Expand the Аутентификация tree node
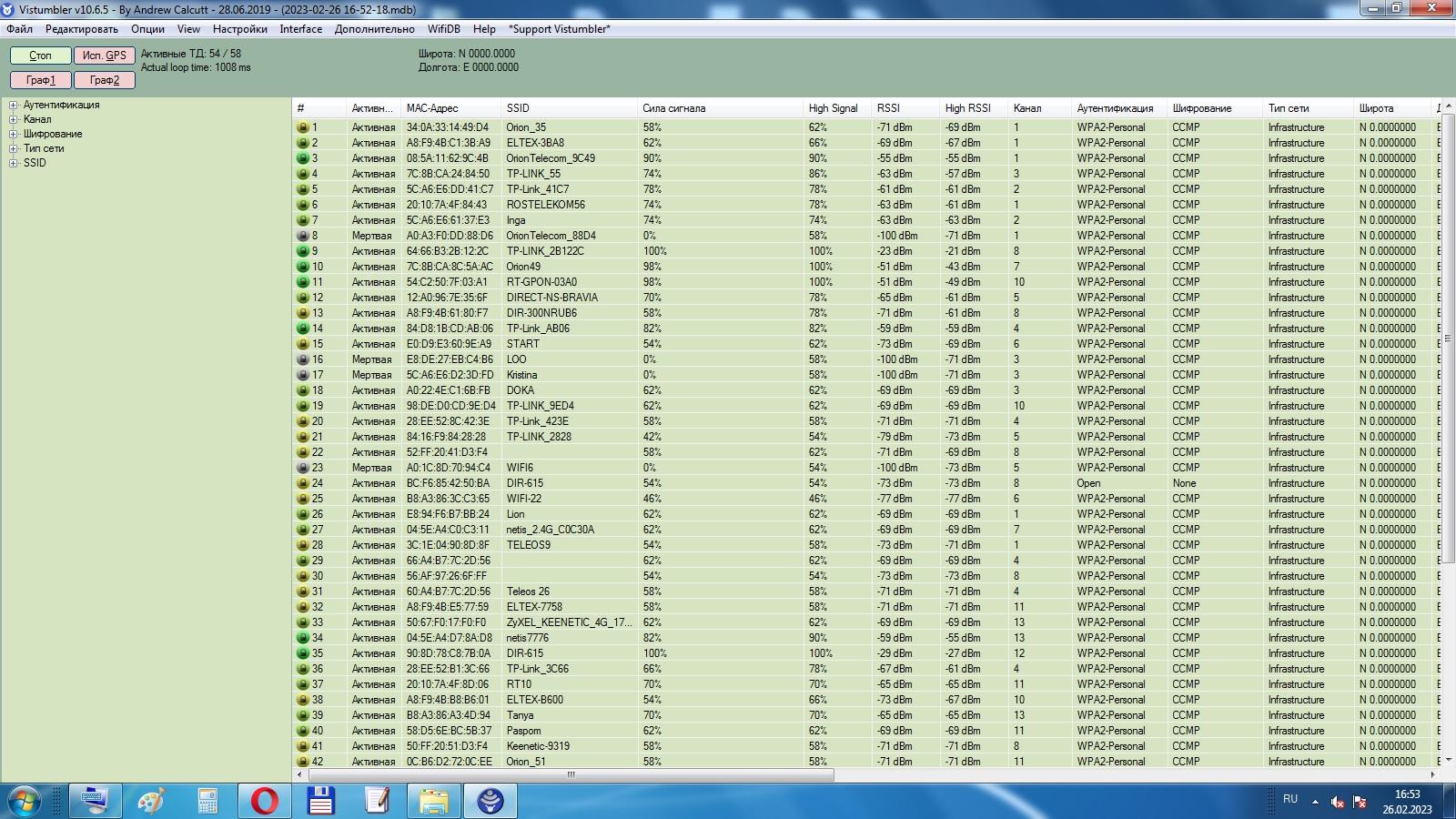The width and height of the screenshot is (1456, 819). point(14,105)
